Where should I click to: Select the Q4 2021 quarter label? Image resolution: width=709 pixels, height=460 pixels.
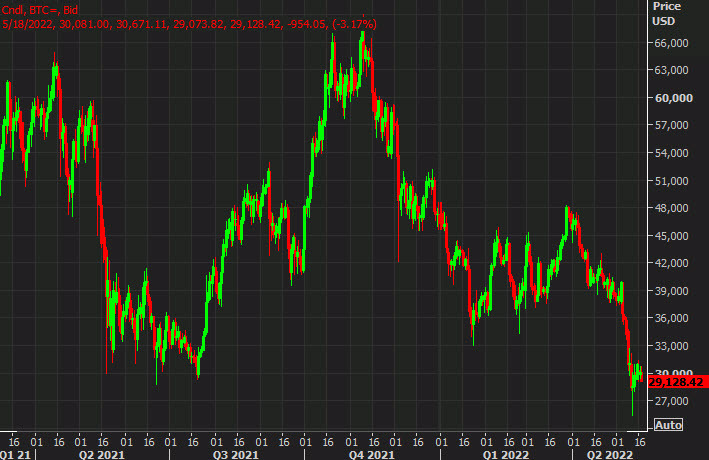(368, 453)
